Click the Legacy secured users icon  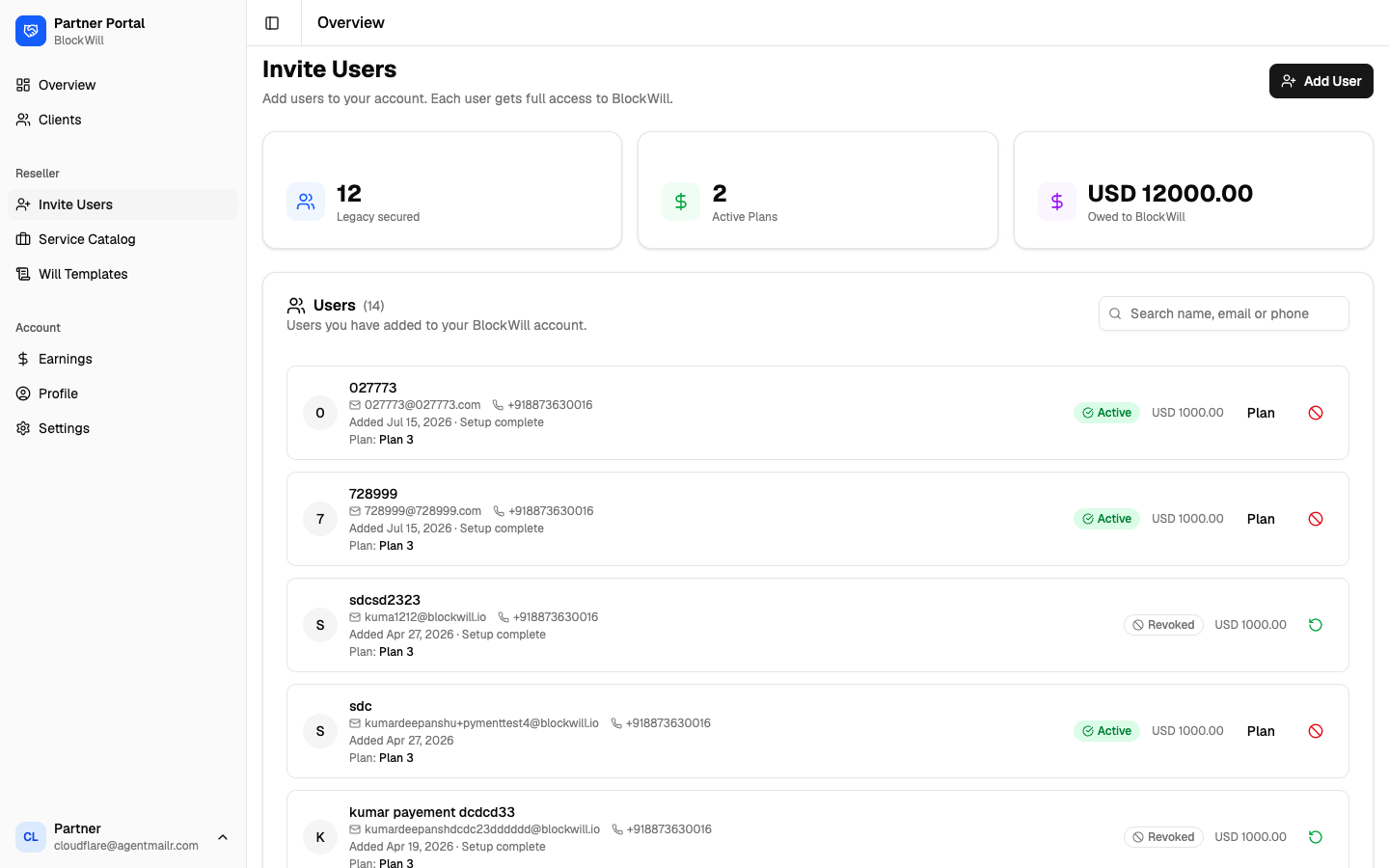point(306,202)
